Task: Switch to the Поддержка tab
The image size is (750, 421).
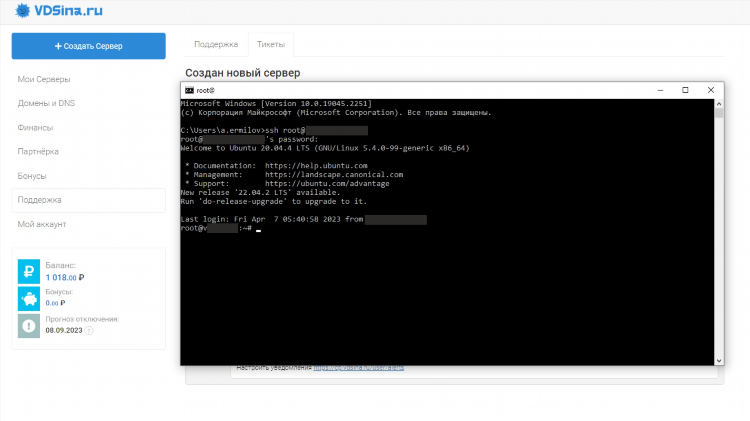Action: (216, 44)
